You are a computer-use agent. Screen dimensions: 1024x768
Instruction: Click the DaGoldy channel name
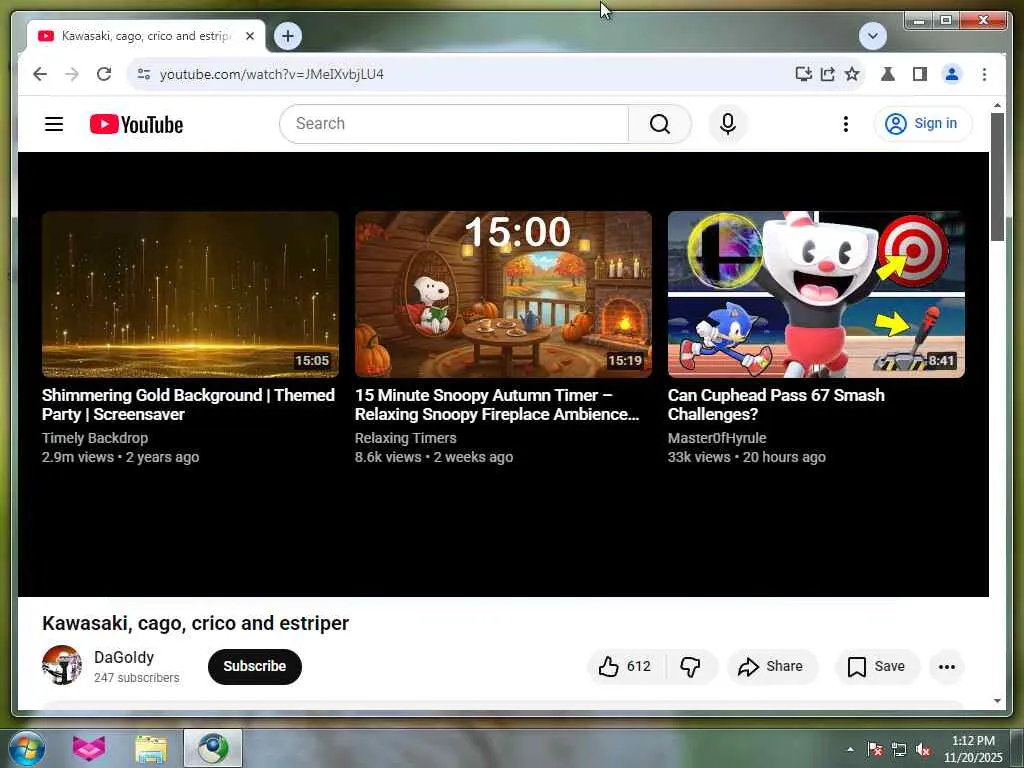point(124,658)
